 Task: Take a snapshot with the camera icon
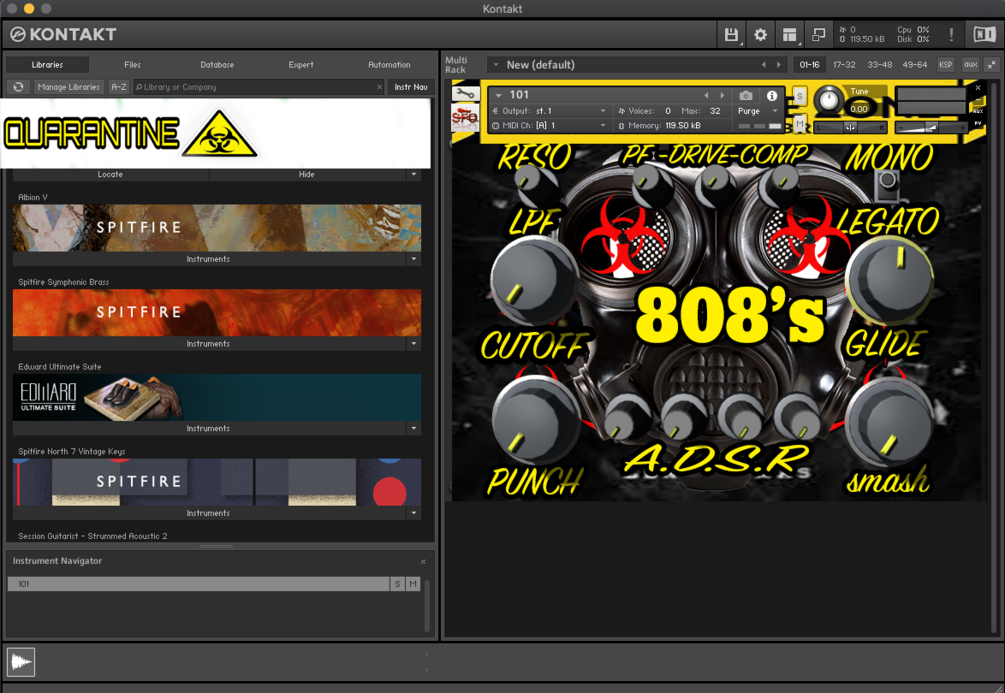click(x=746, y=96)
